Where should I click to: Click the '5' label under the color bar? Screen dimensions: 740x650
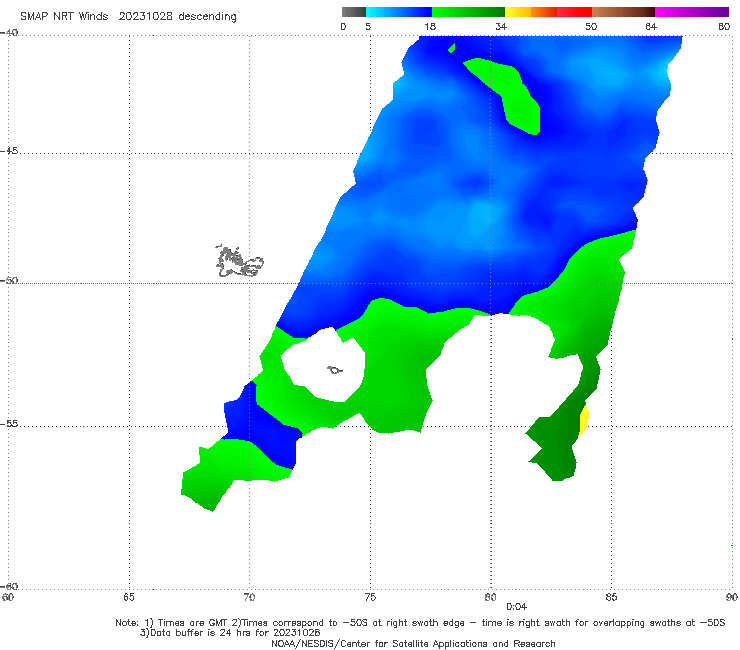click(x=368, y=26)
